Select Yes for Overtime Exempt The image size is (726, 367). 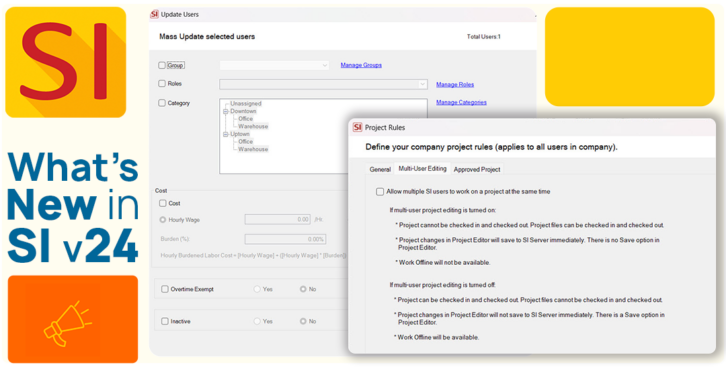click(257, 289)
